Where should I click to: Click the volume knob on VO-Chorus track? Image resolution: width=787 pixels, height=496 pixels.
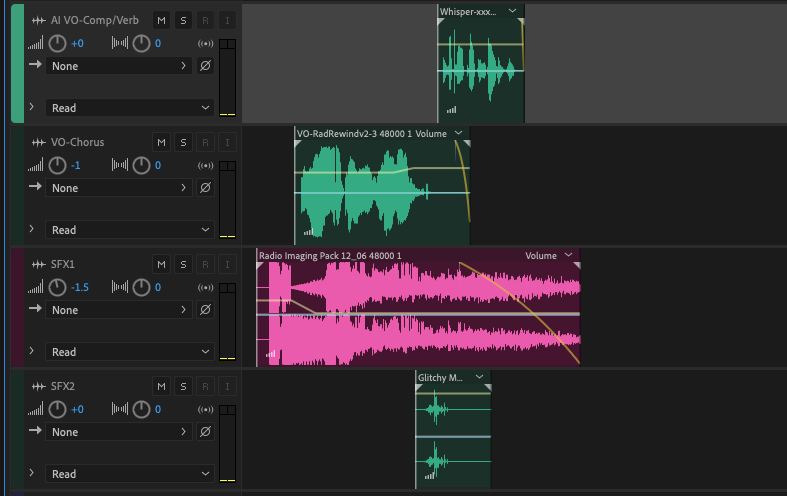pos(57,165)
